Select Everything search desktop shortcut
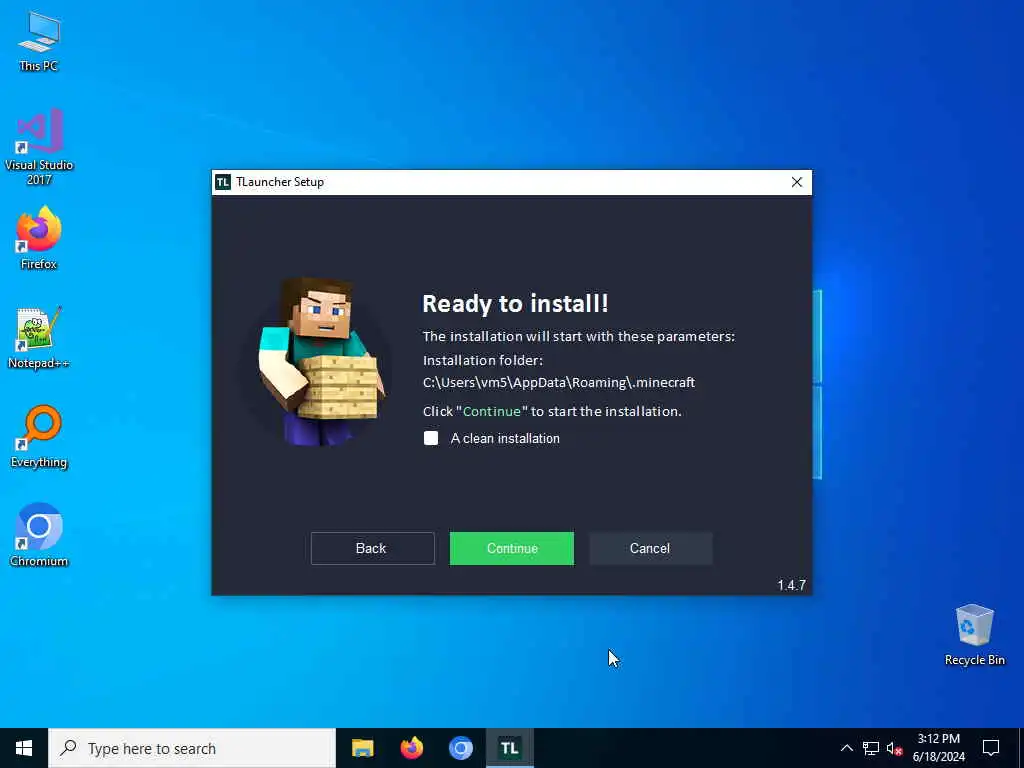The image size is (1024, 768). point(39,437)
